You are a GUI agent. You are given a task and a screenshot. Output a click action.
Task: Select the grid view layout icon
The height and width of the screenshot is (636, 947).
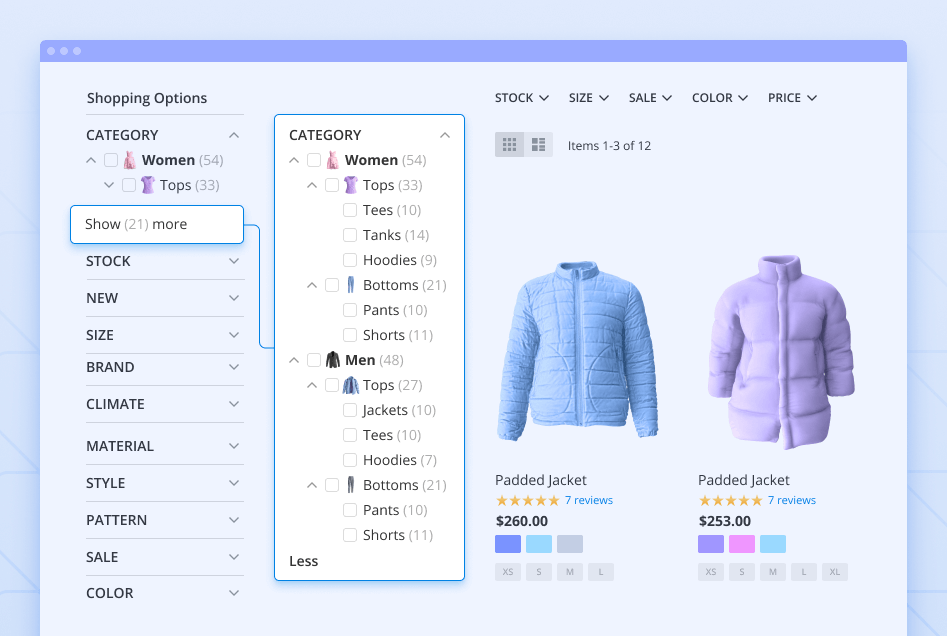(x=509, y=144)
